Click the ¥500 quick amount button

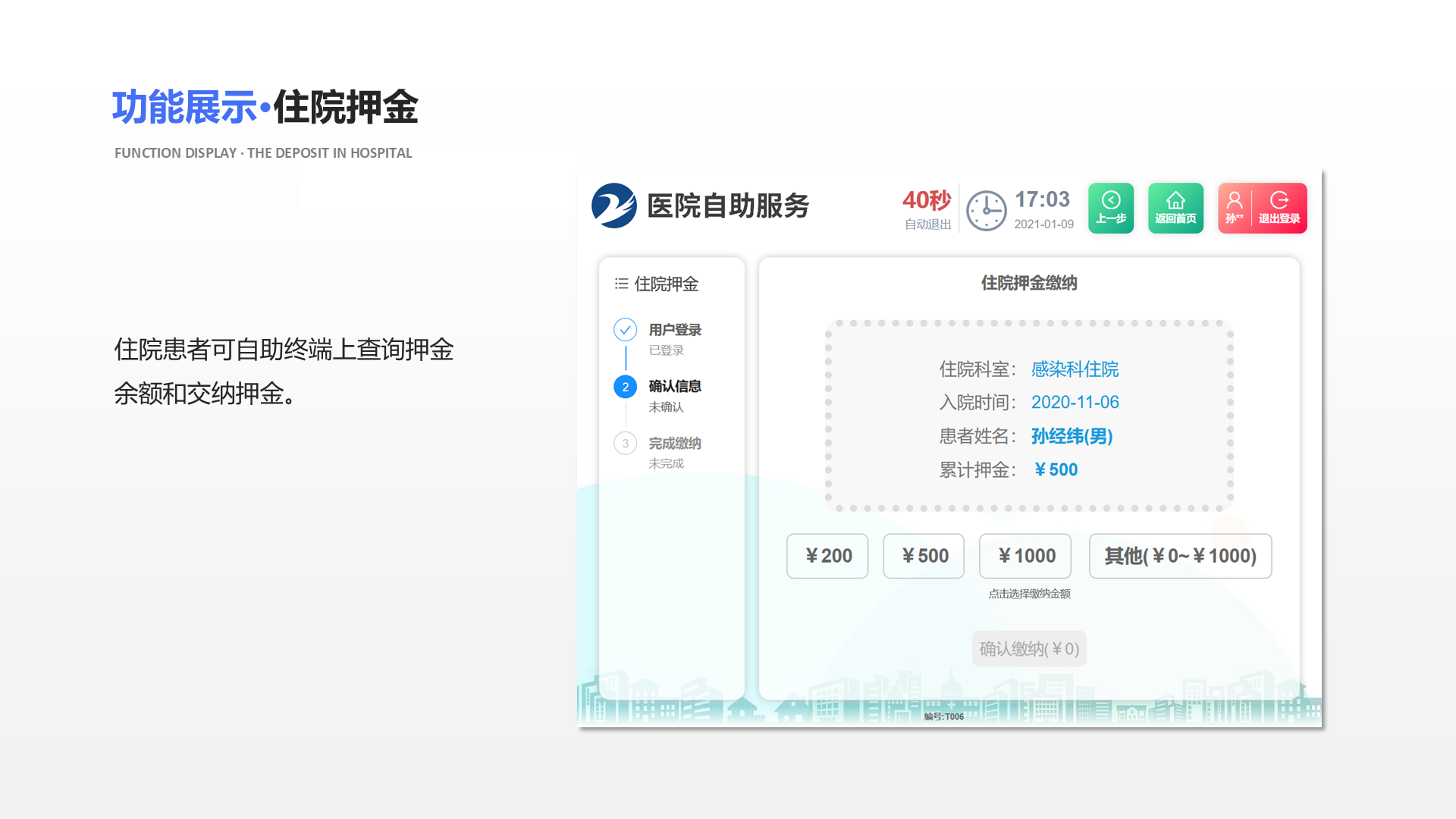pyautogui.click(x=924, y=556)
